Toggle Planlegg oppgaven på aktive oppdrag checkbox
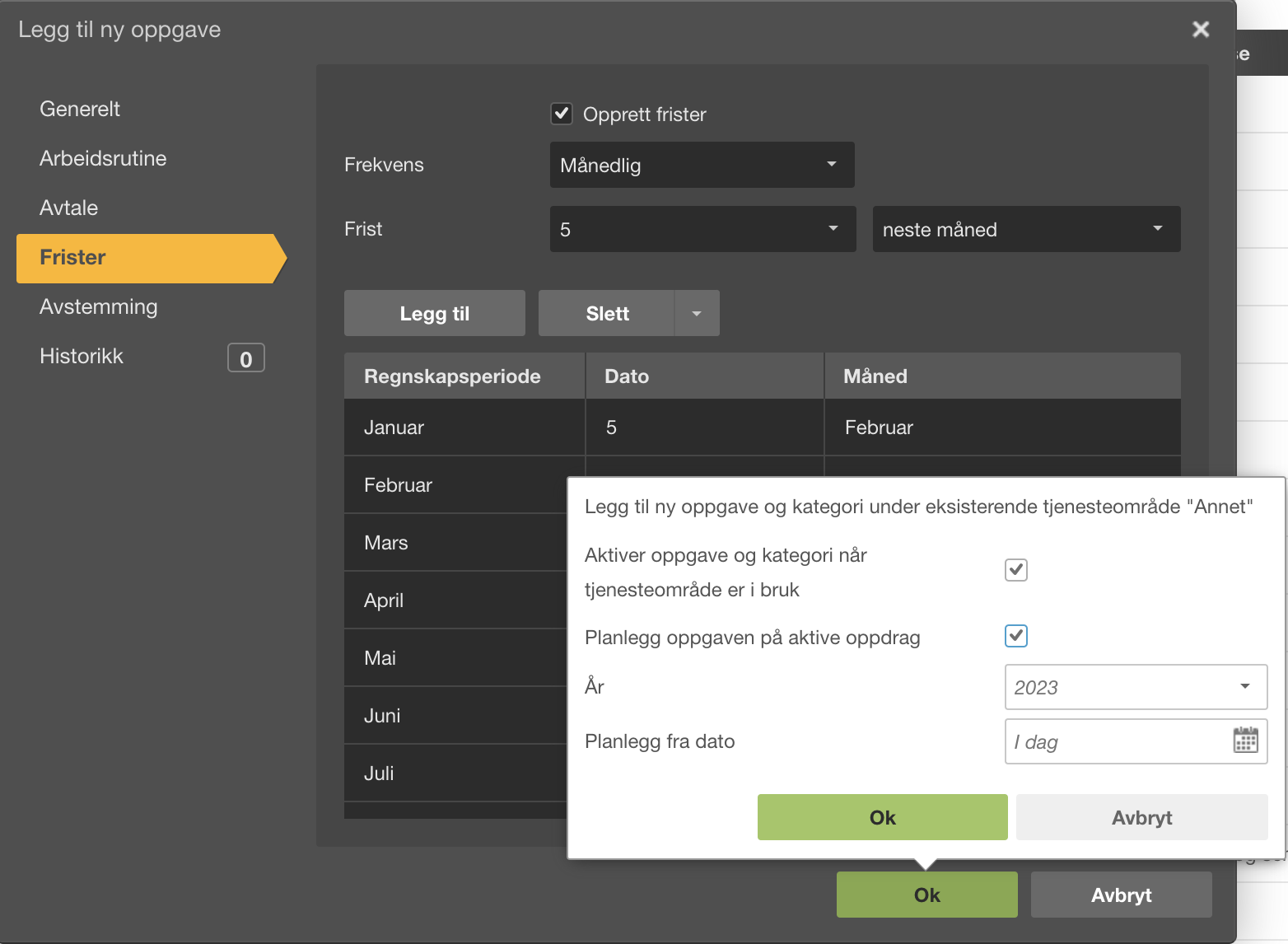The height and width of the screenshot is (944, 1288). point(1016,636)
